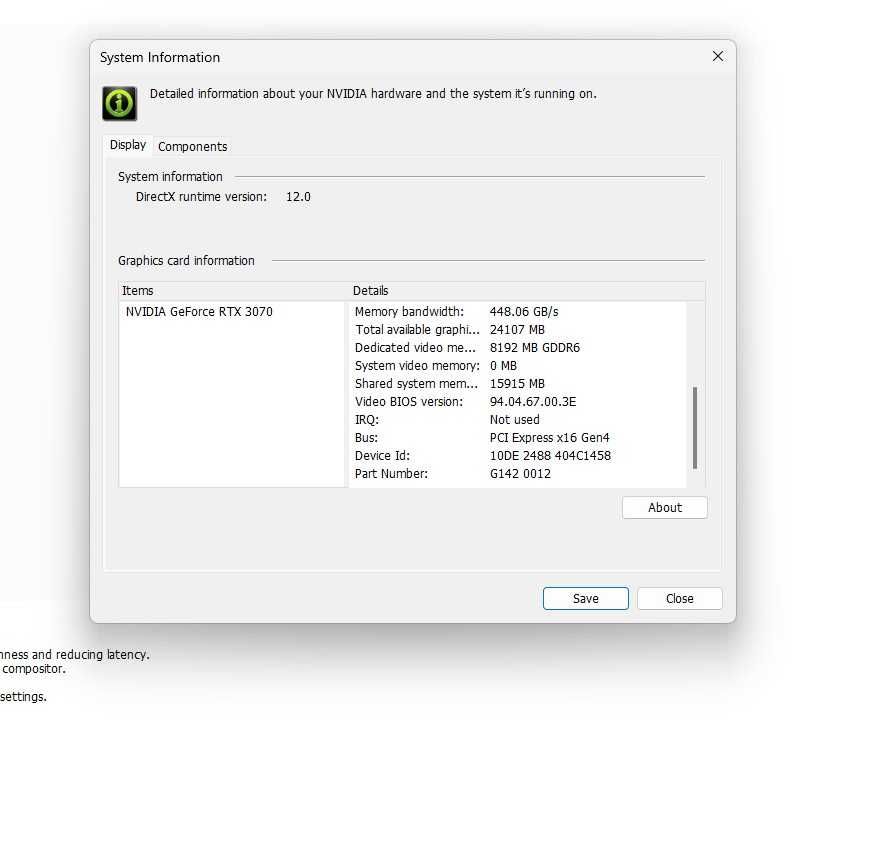Click the DirectX runtime version label
The height and width of the screenshot is (856, 892).
pos(201,197)
